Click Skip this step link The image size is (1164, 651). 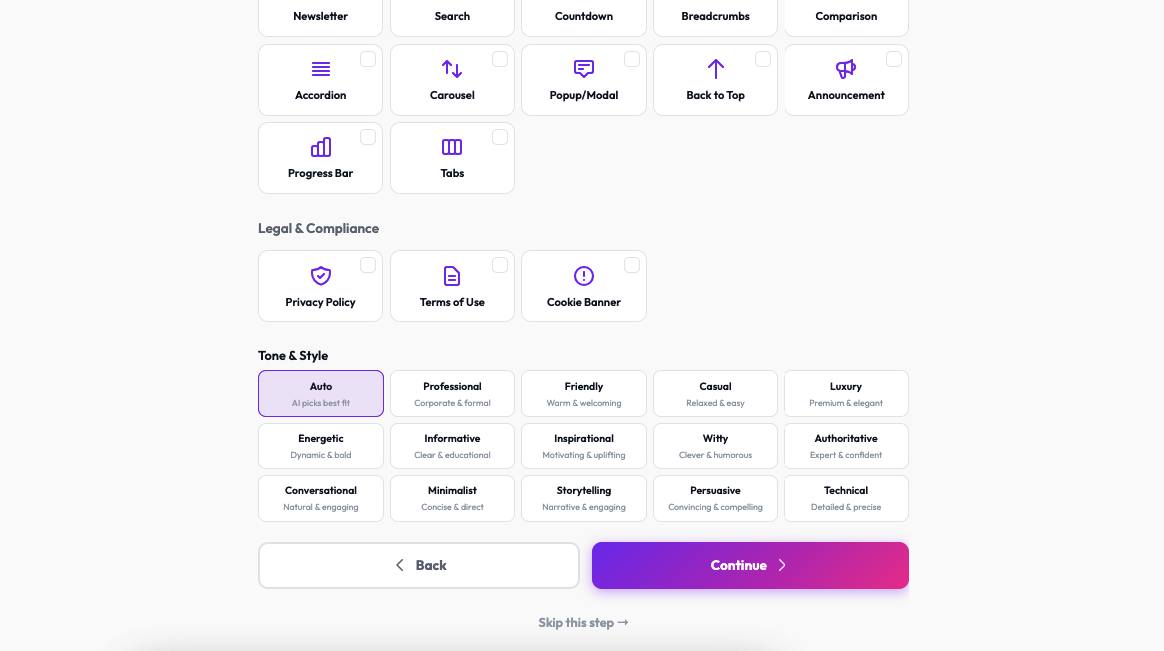pyautogui.click(x=583, y=623)
